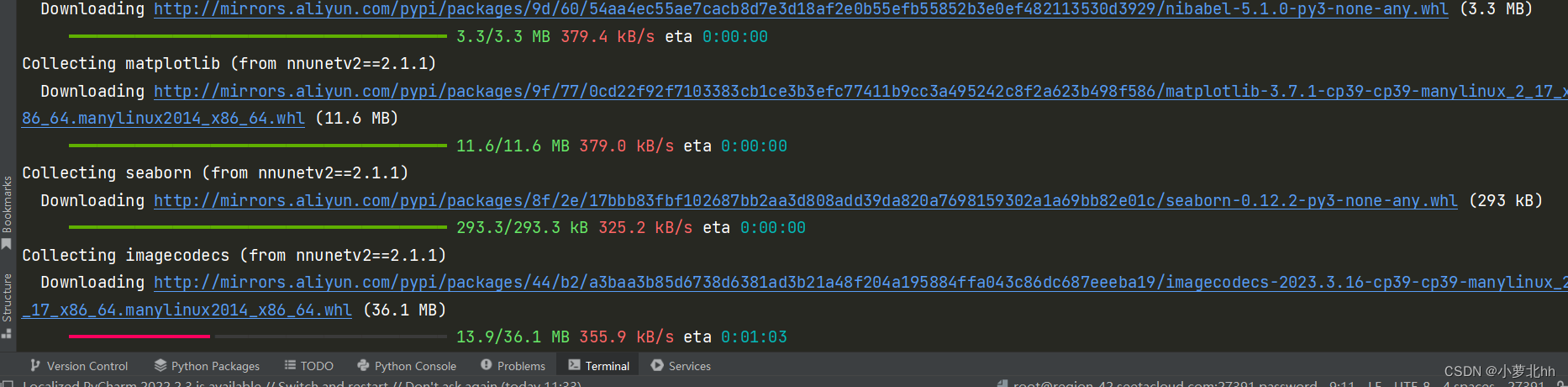This screenshot has height=387, width=1568.
Task: Select the Terminal tab
Action: click(598, 366)
